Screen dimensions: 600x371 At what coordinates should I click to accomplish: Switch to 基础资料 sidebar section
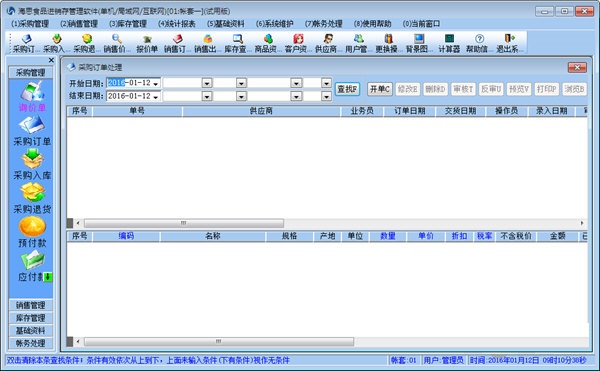coord(31,330)
